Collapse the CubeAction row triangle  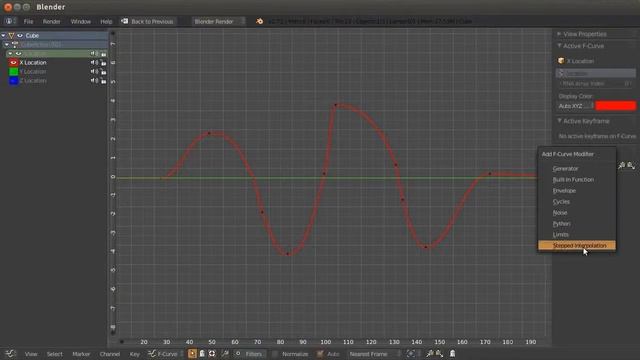point(6,44)
